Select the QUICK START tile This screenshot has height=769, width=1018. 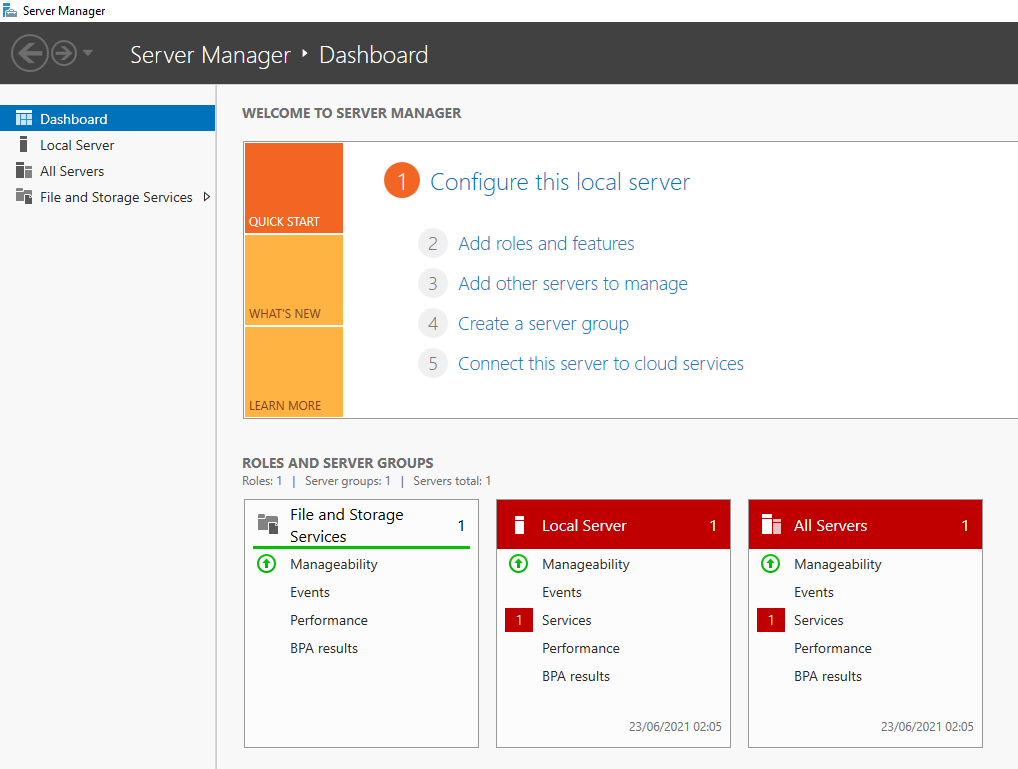coord(294,189)
